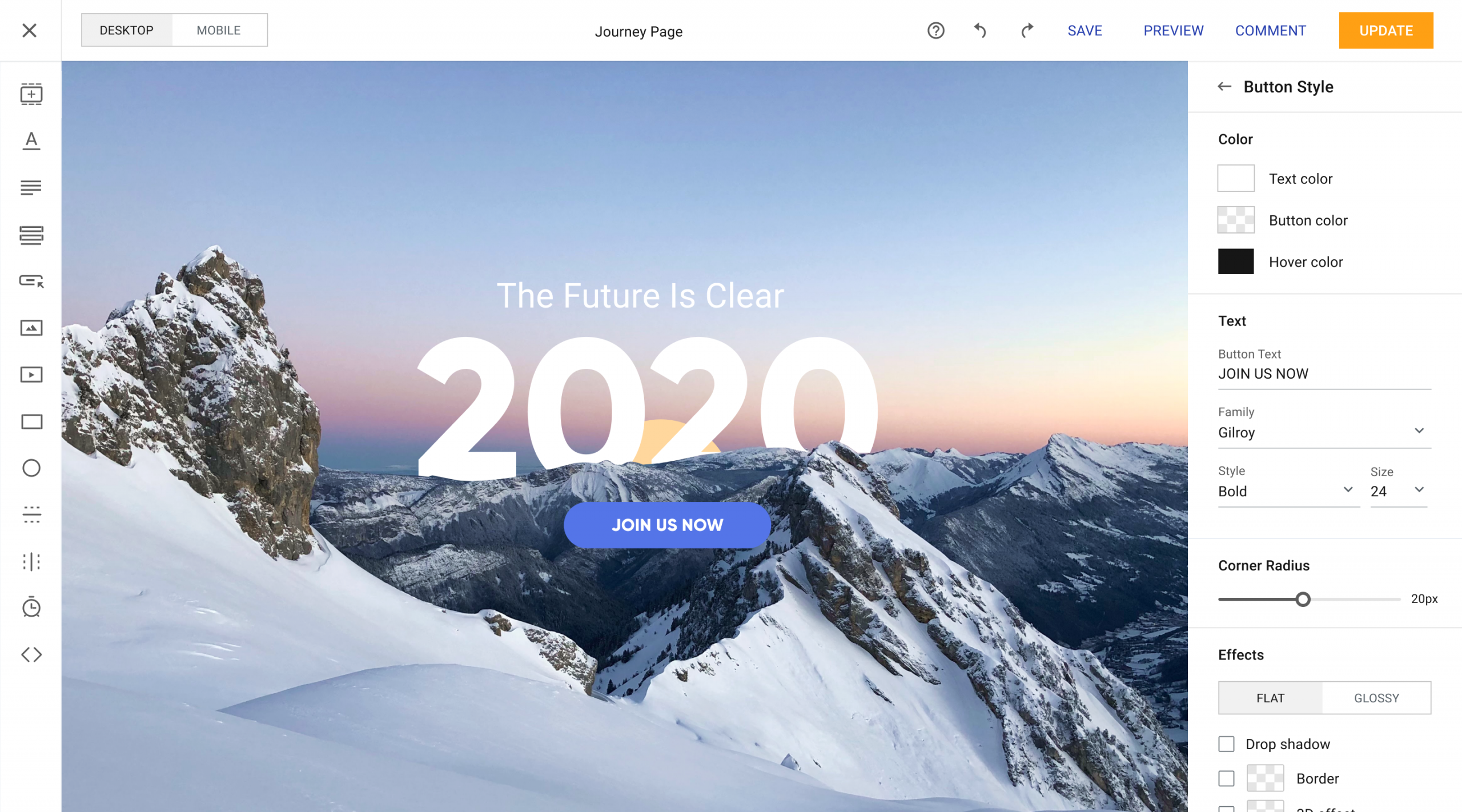Click the Add Section icon in sidebar

coord(31,93)
